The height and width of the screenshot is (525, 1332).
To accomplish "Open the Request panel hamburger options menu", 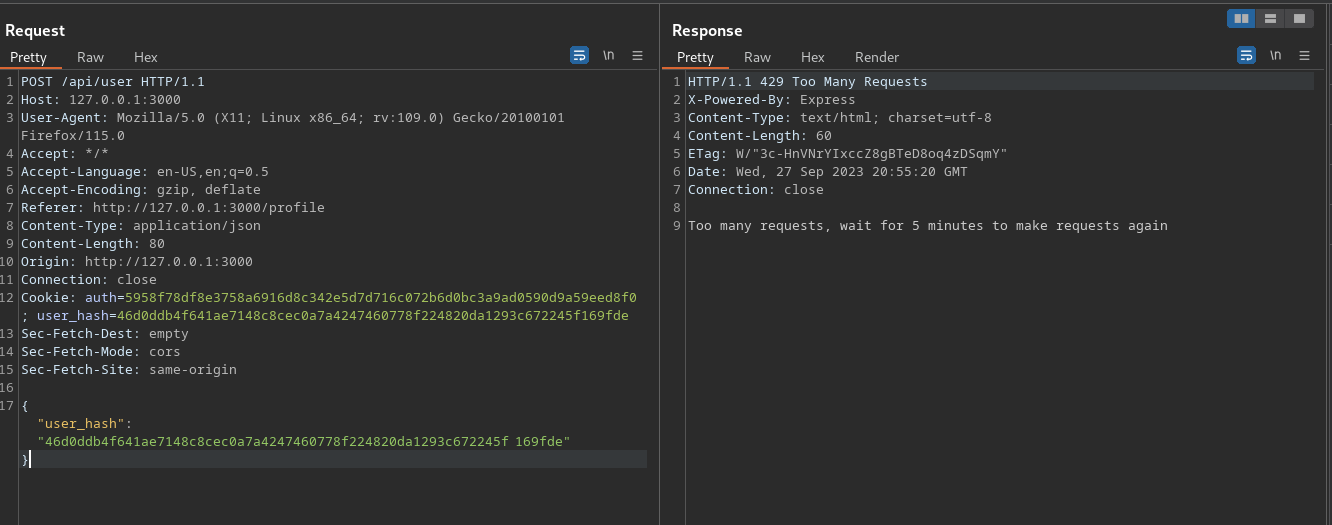I will click(637, 56).
